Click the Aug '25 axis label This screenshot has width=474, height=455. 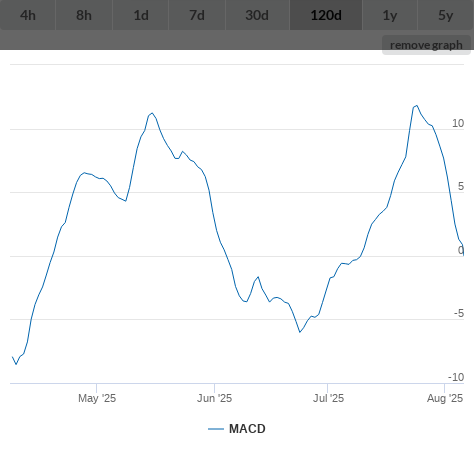[x=445, y=398]
